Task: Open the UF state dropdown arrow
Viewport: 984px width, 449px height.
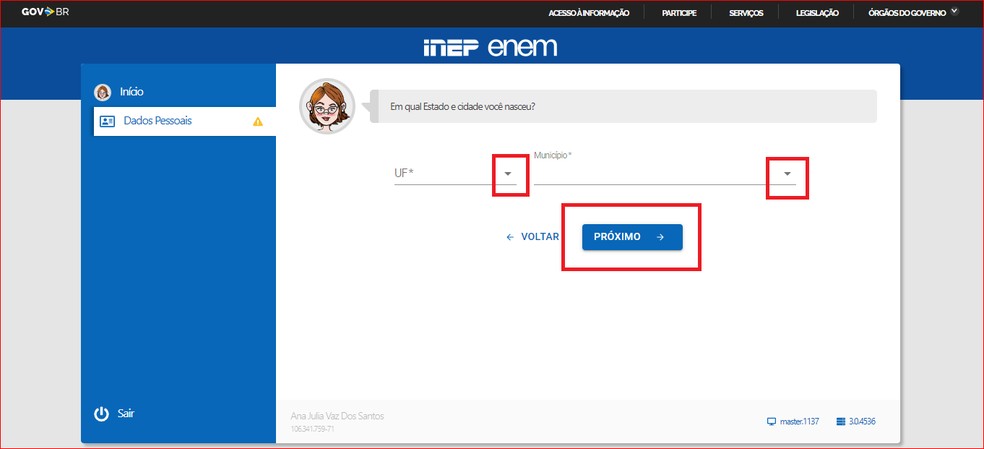Action: 509,173
